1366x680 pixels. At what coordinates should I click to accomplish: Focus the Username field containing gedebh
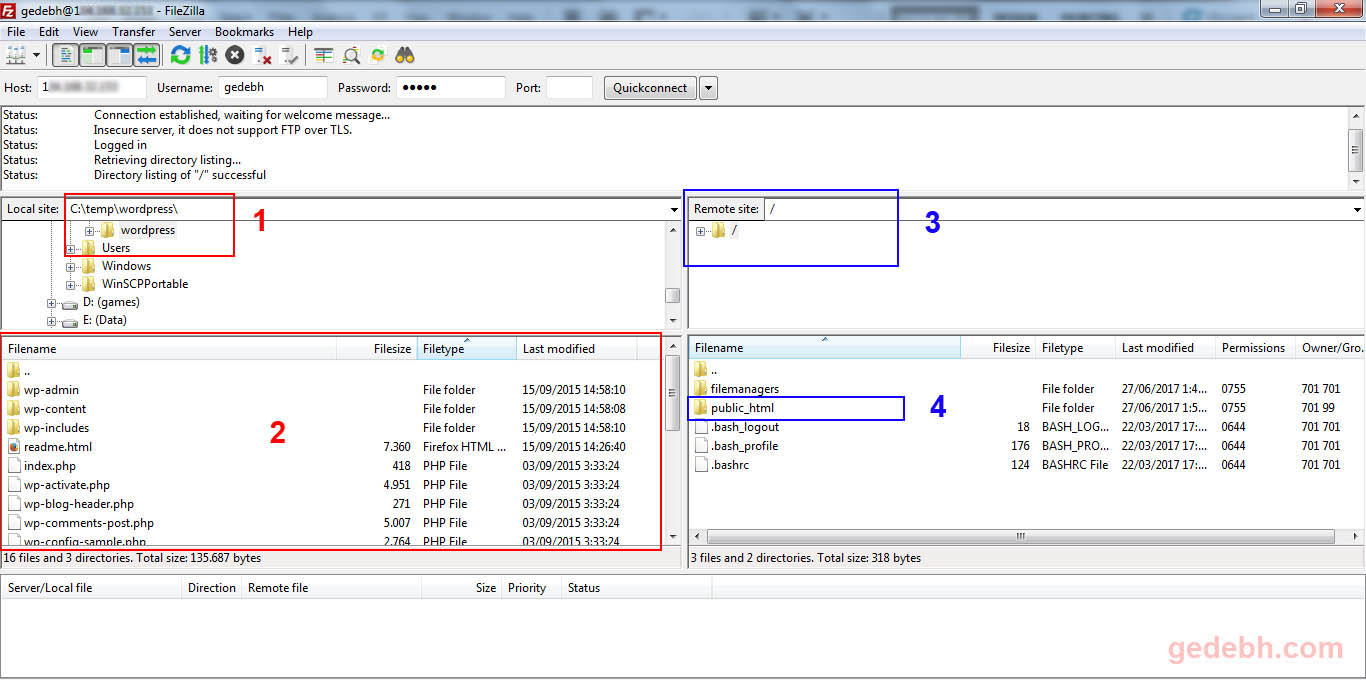point(272,88)
